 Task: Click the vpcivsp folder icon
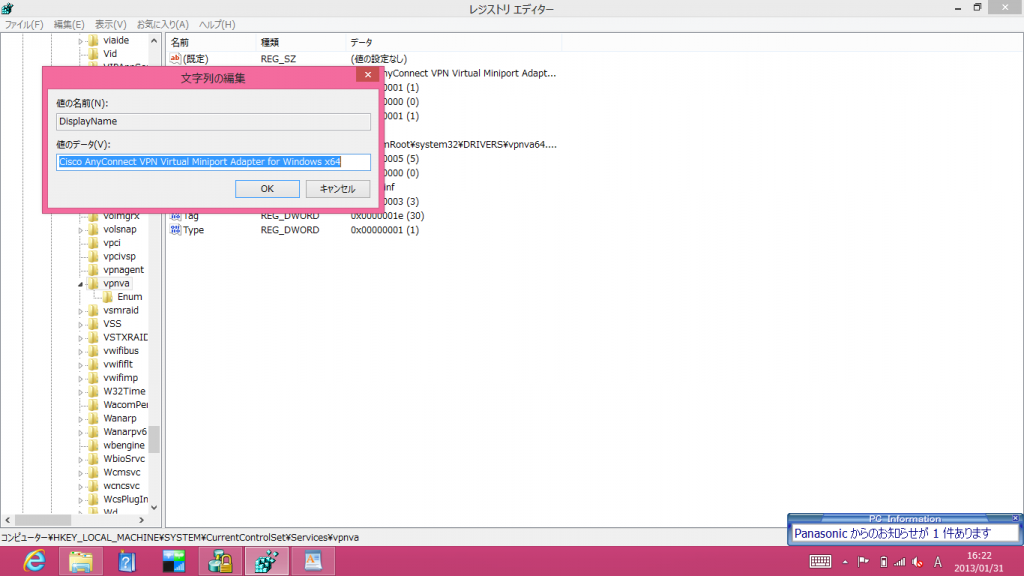(93, 257)
